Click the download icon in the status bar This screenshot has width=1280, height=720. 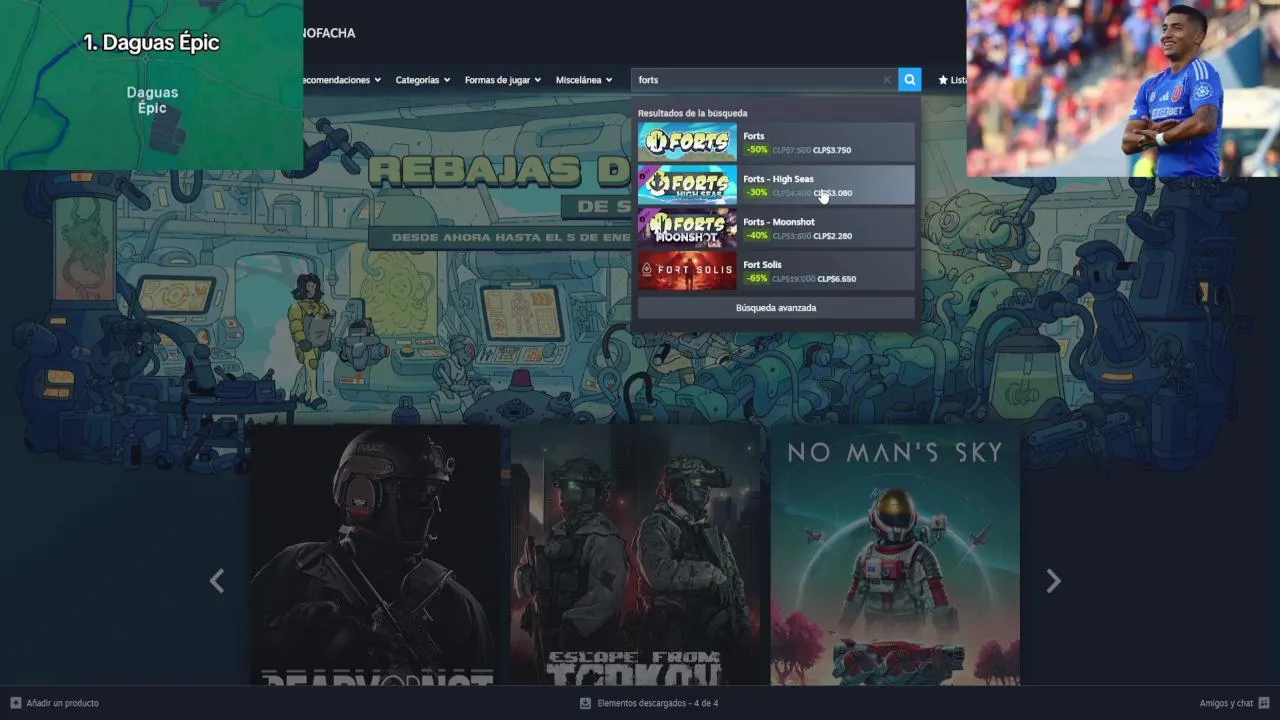[585, 703]
